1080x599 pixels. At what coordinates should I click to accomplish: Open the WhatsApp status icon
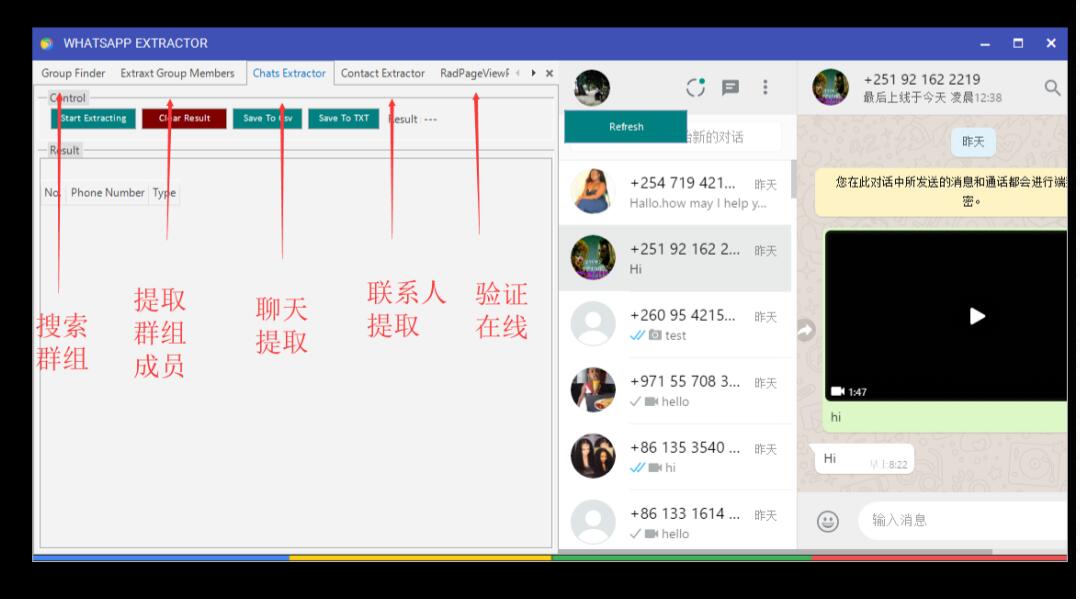pos(696,88)
